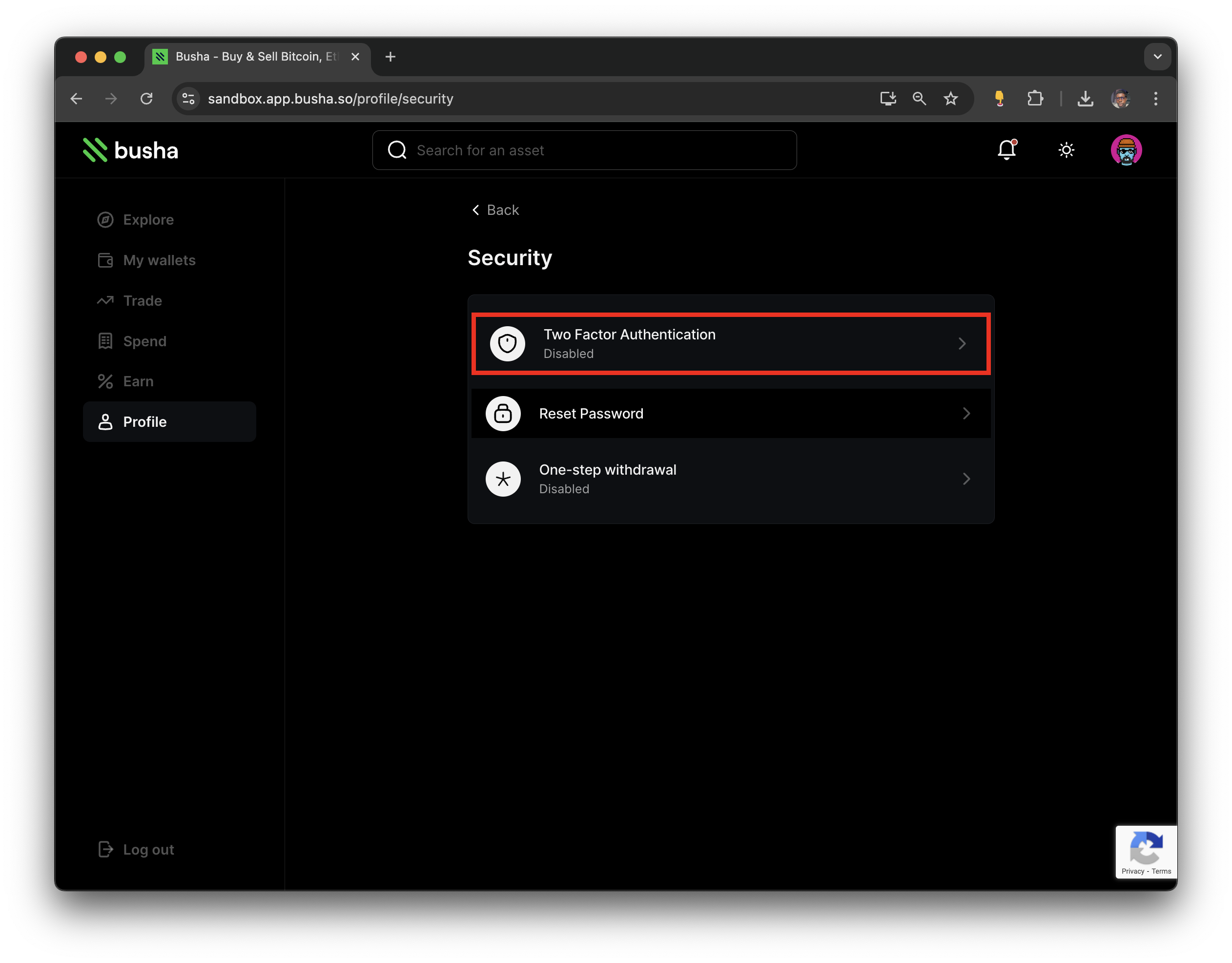Open the Explore section
The height and width of the screenshot is (963, 1232).
pyautogui.click(x=148, y=220)
